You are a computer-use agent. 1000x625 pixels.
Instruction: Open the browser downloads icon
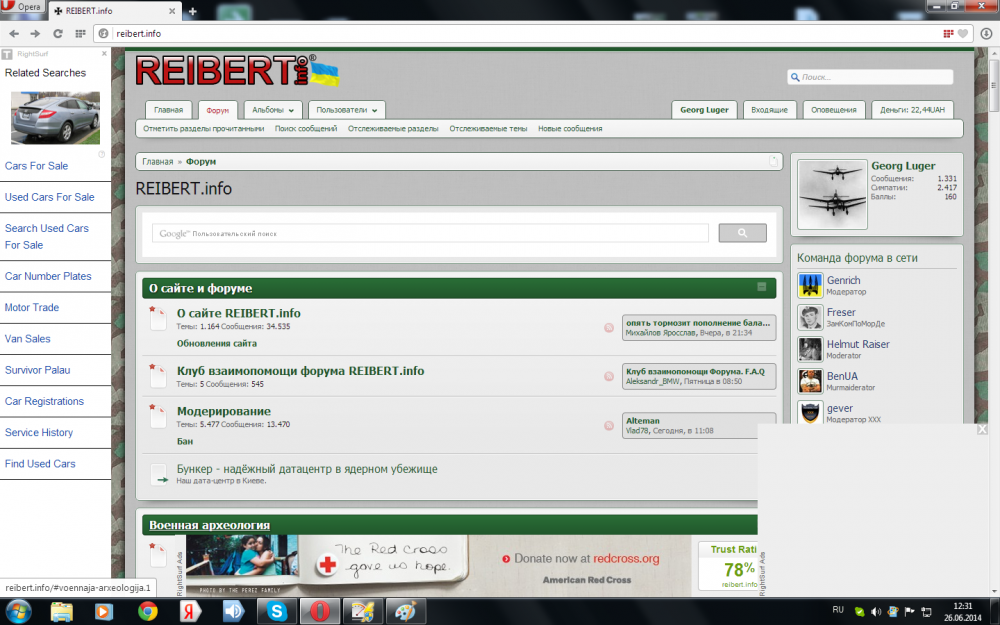(986, 33)
